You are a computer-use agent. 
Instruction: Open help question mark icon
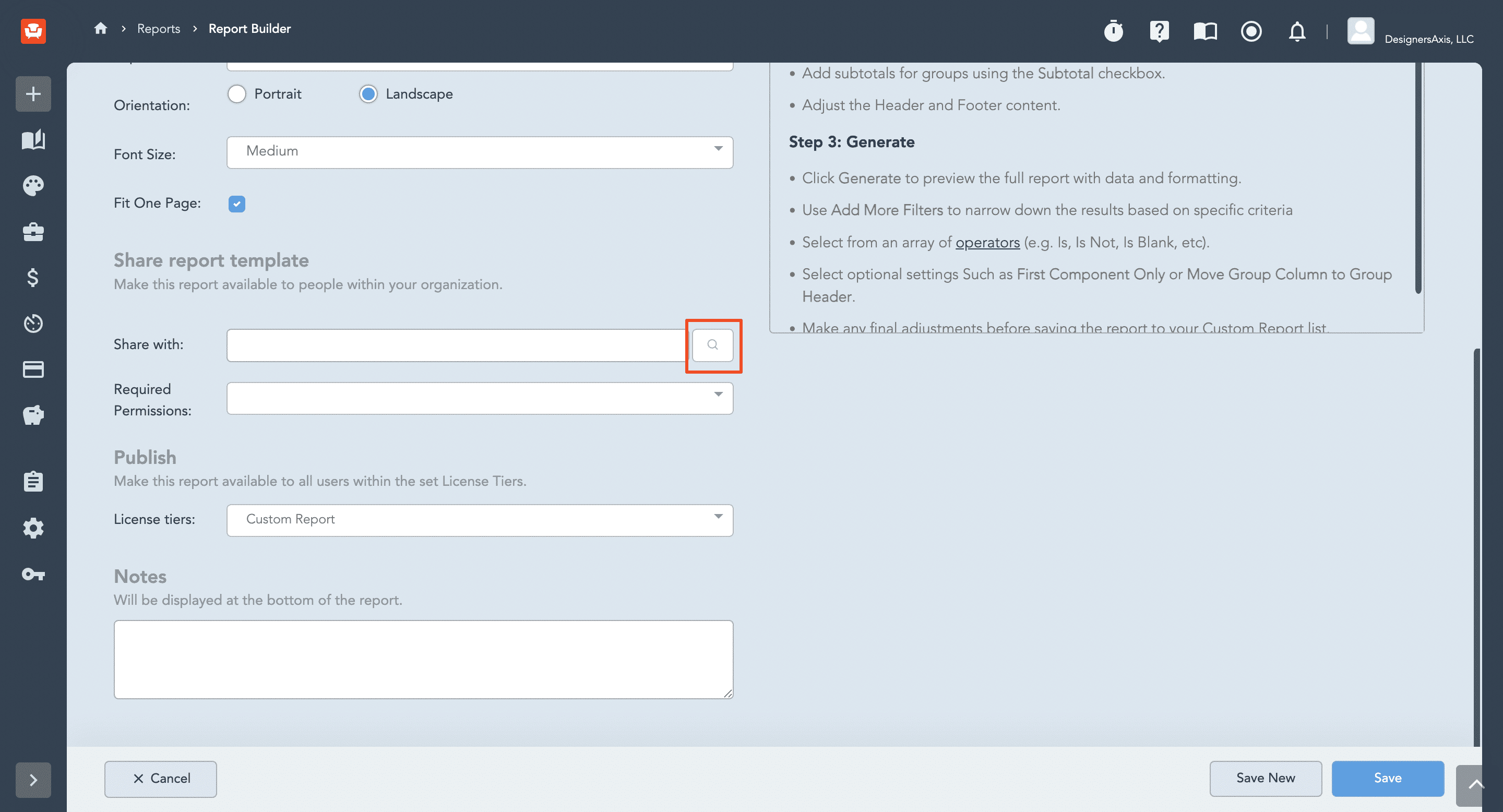click(x=1159, y=31)
